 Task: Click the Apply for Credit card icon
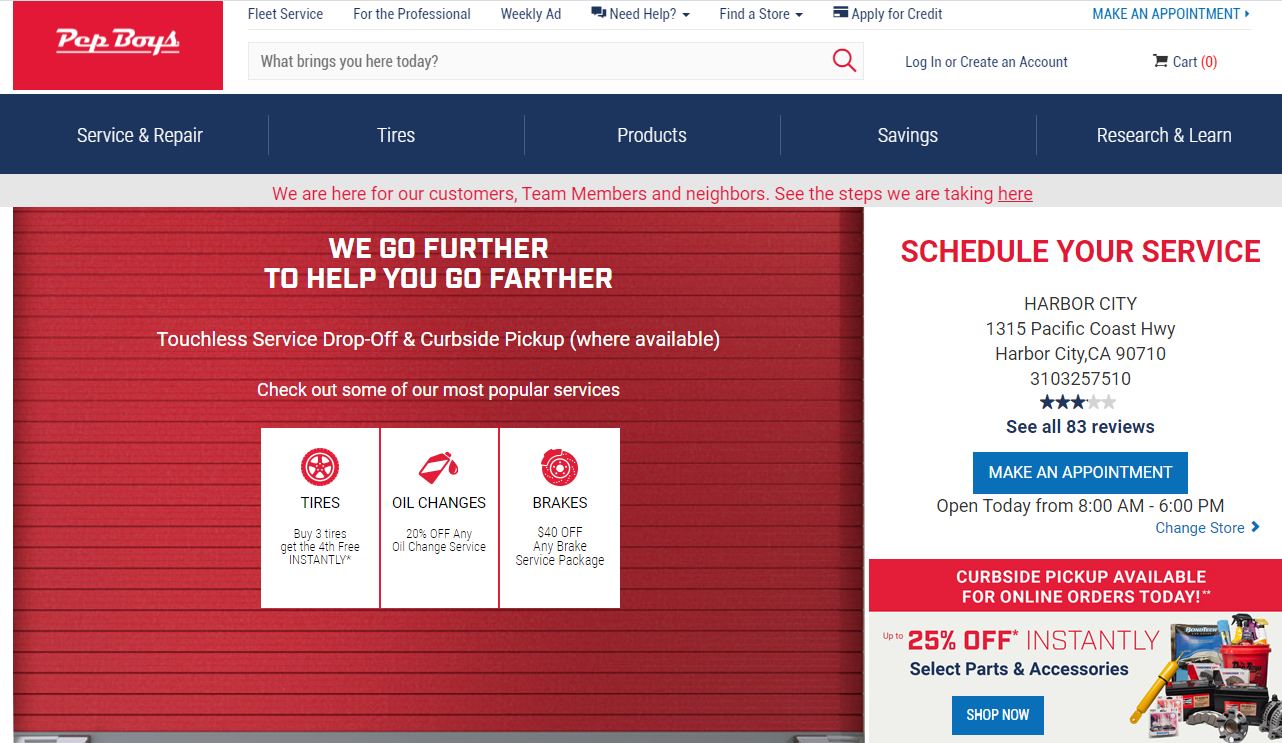pos(840,13)
